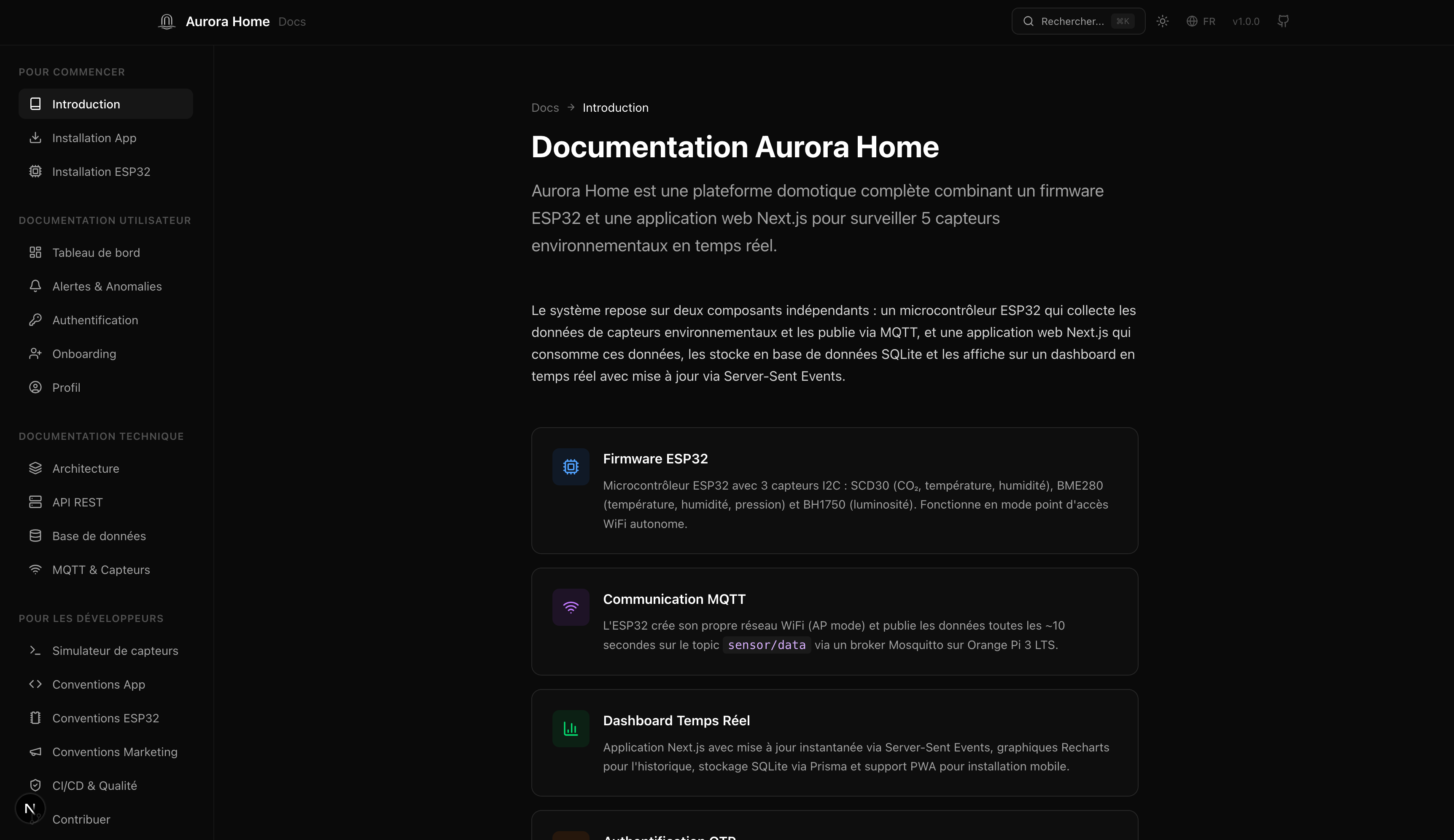
Task: Open the Installation ESP32 page
Action: (105, 171)
